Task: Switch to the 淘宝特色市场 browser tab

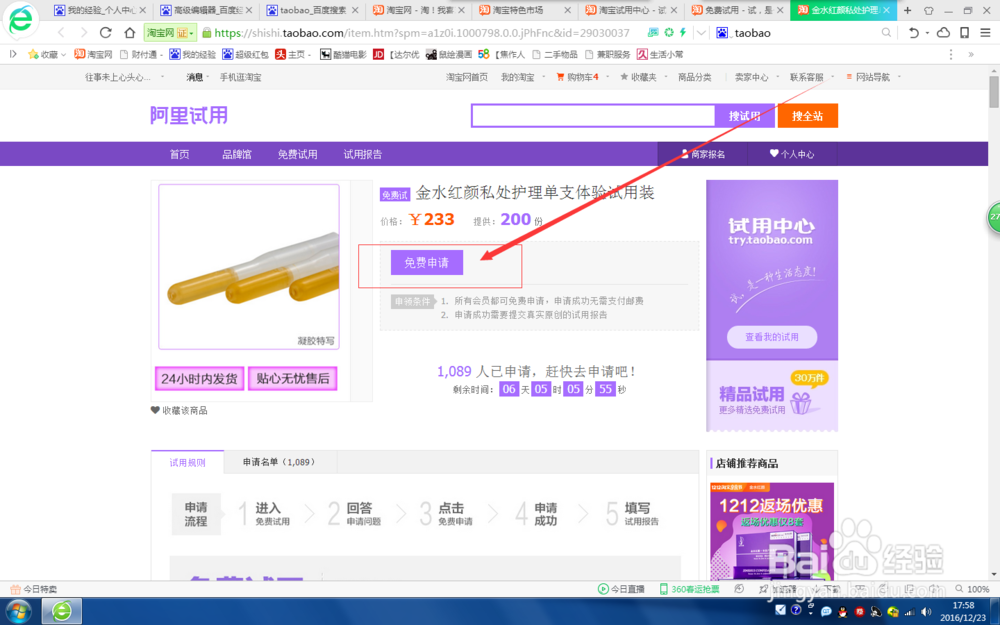Action: 525,10
